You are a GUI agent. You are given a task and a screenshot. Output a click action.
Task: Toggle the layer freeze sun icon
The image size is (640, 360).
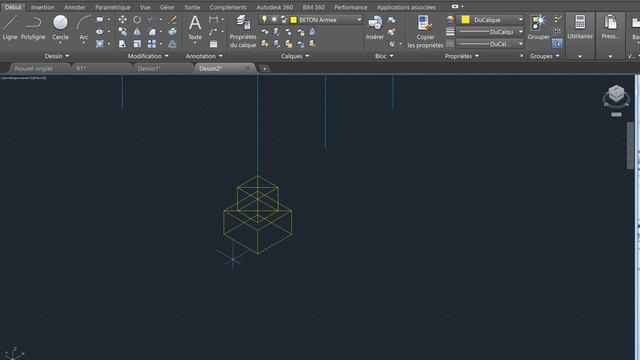coord(274,20)
